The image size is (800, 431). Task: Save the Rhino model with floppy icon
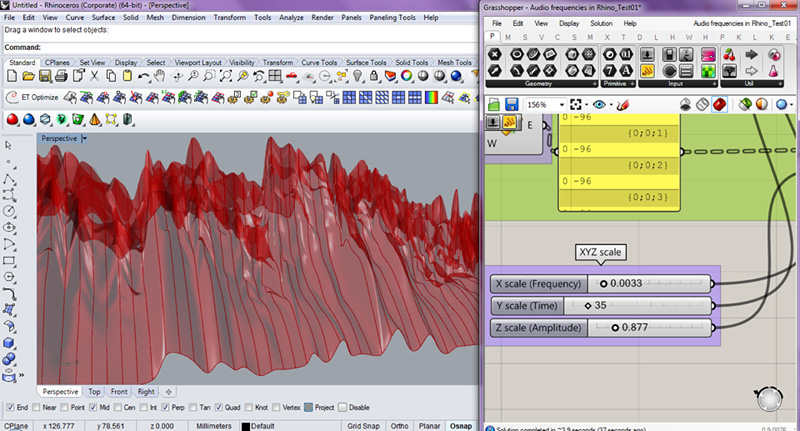(x=45, y=77)
